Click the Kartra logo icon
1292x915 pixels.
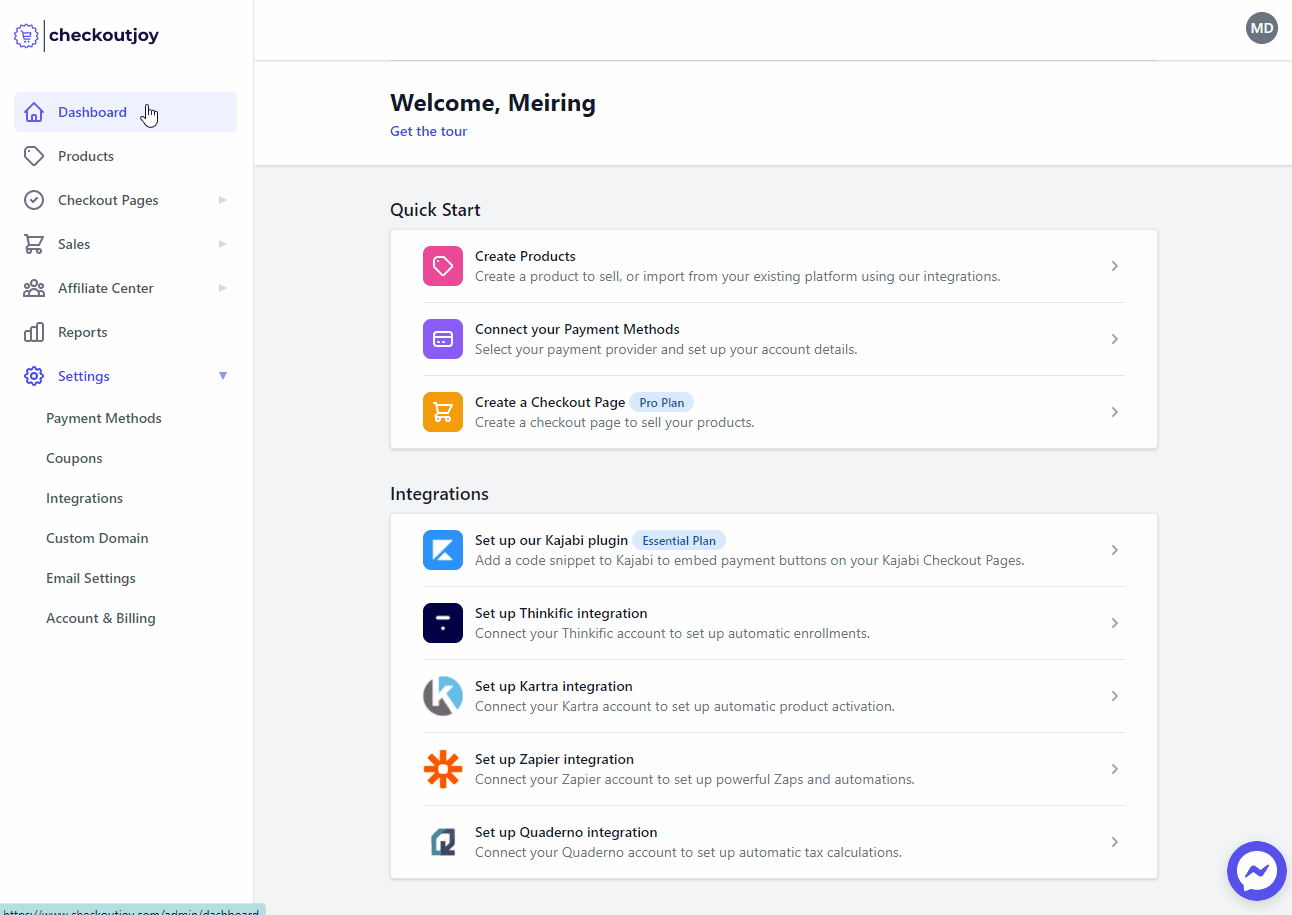(443, 696)
